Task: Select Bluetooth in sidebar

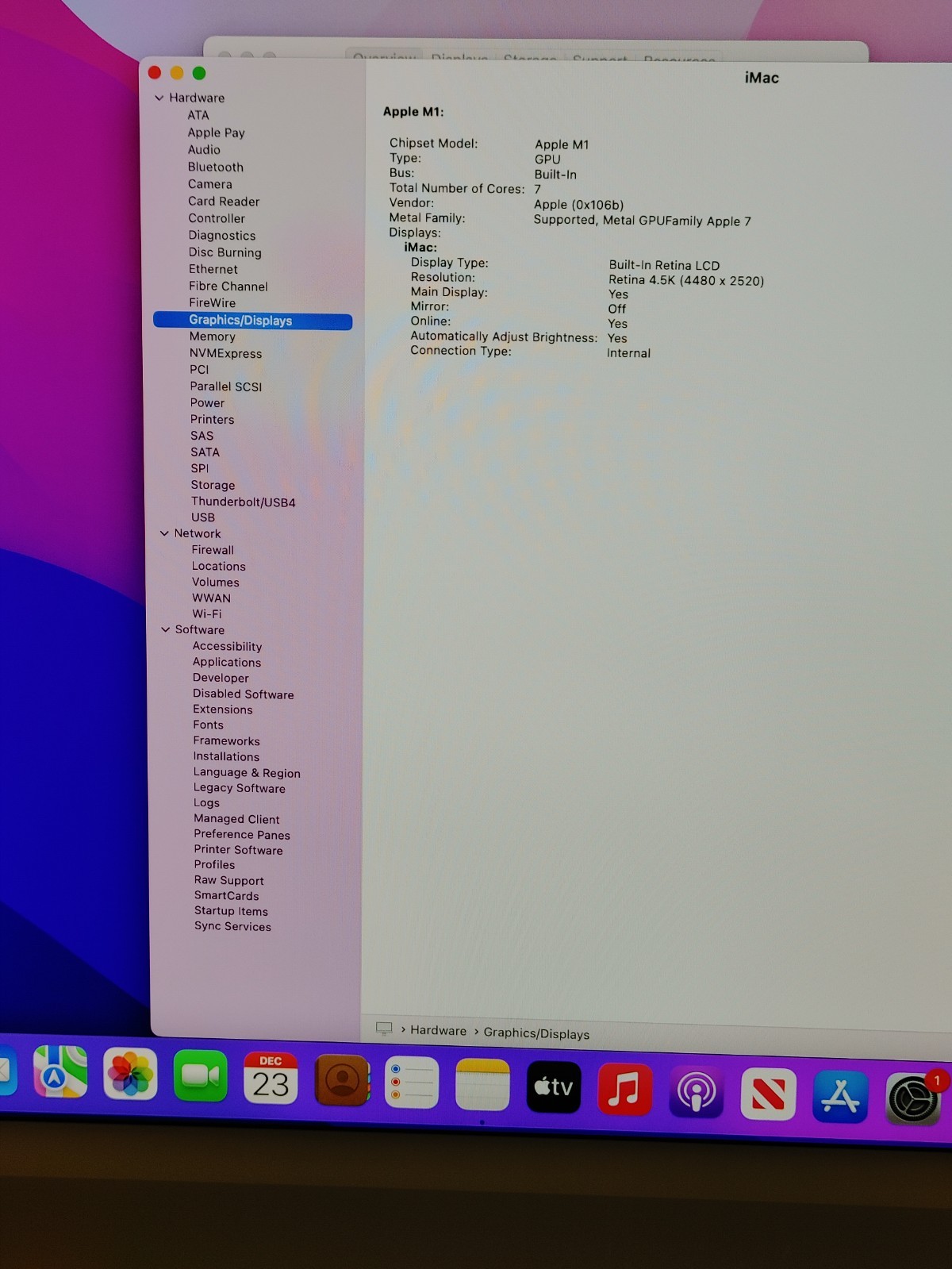Action: tap(216, 167)
